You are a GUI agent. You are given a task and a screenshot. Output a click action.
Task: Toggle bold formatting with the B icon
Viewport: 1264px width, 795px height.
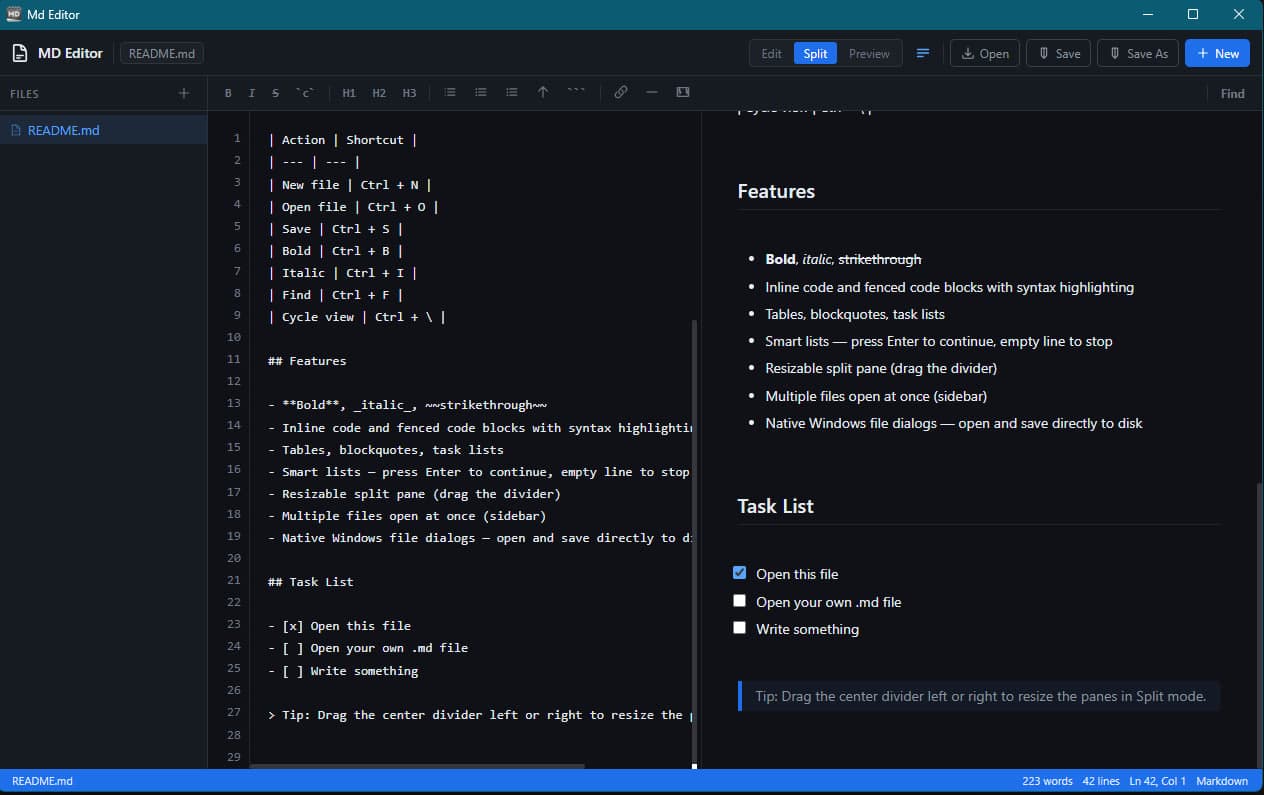pos(228,93)
